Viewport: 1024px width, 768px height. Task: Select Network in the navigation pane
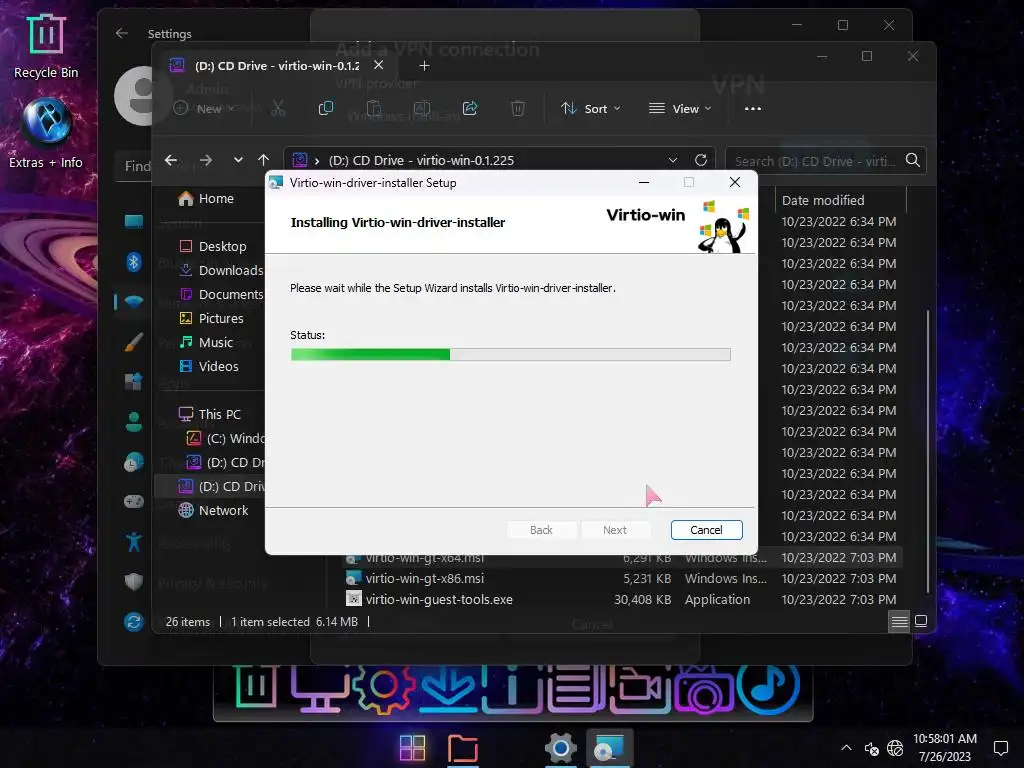213,511
